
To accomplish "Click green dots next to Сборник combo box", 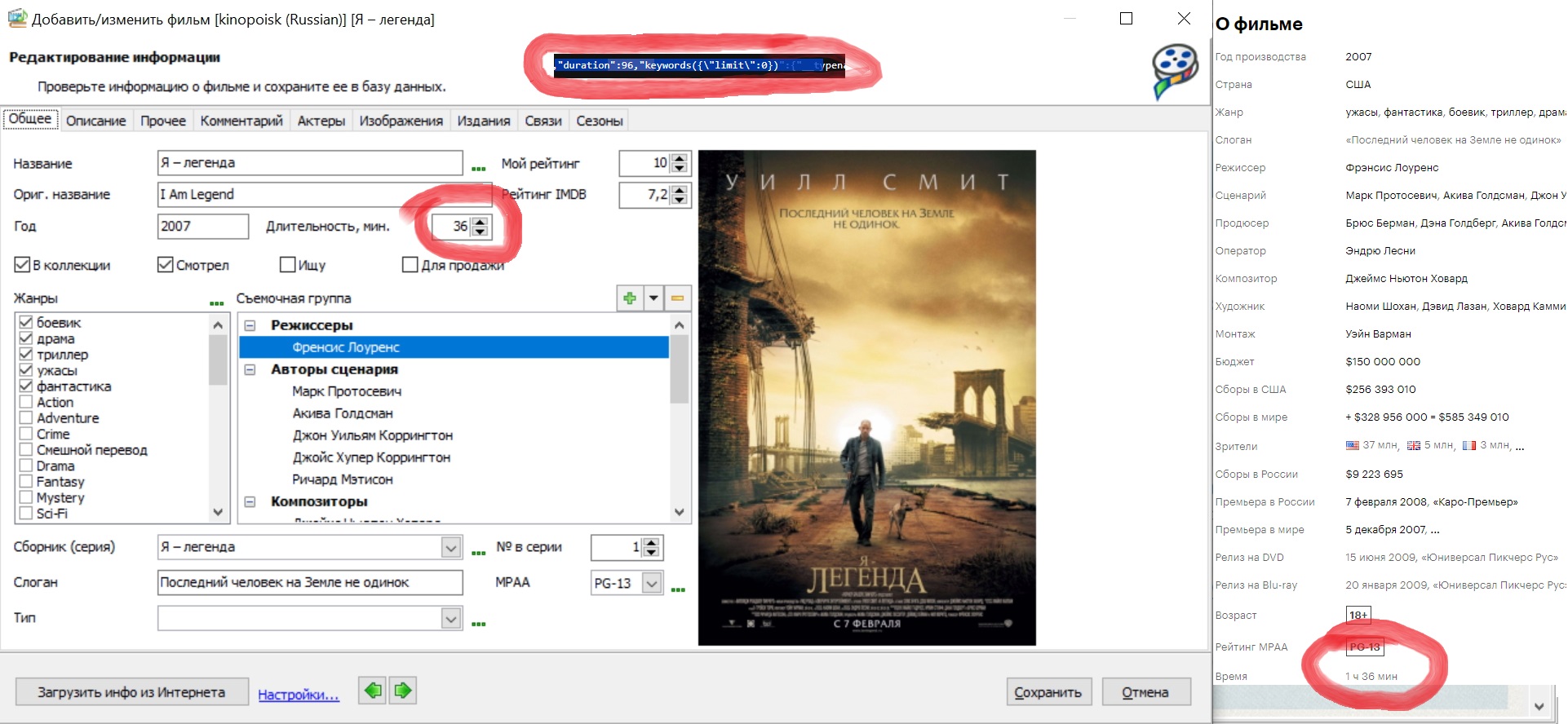I will pyautogui.click(x=479, y=553).
